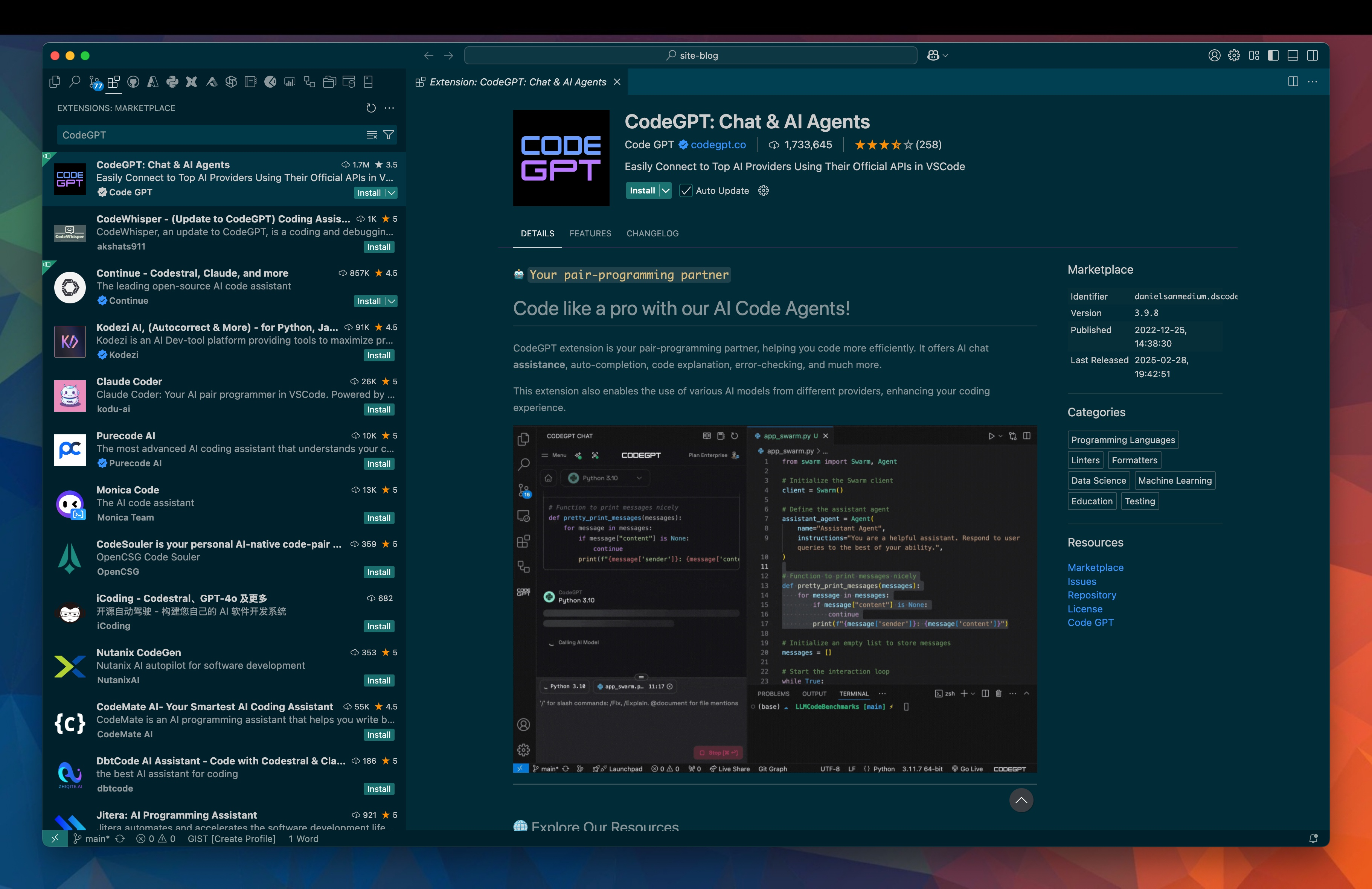Open the Marketplace resource link
Viewport: 1372px width, 889px height.
pos(1095,568)
